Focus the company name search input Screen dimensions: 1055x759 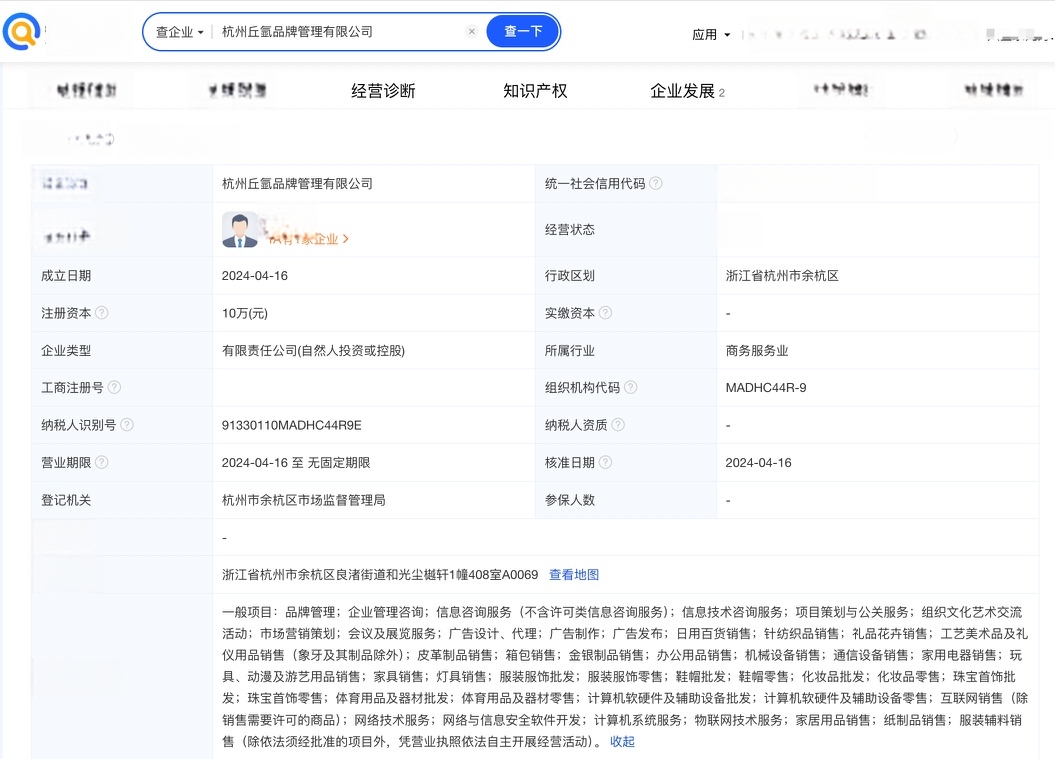340,32
